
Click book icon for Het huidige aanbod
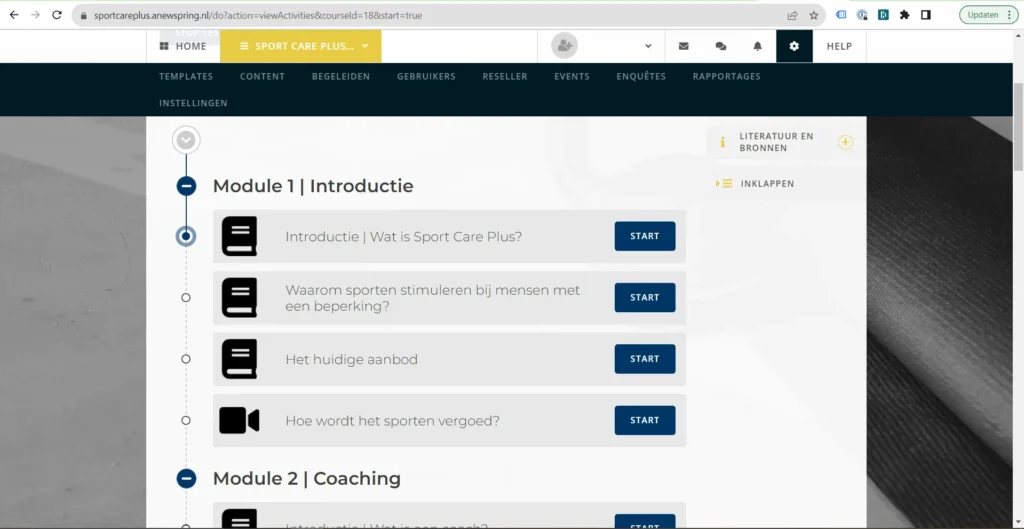239,359
